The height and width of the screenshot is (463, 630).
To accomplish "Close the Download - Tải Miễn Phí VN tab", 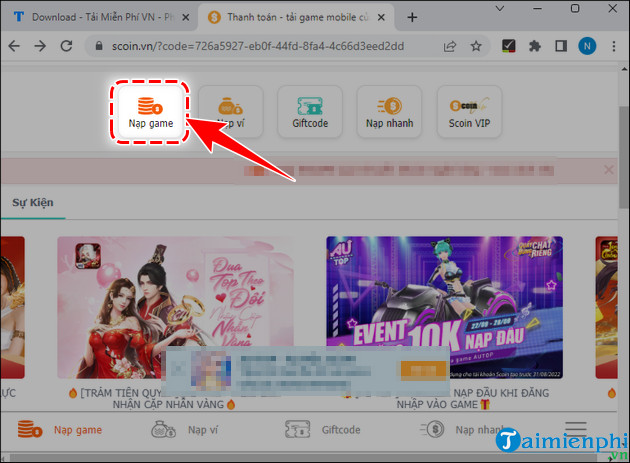I will [186, 17].
